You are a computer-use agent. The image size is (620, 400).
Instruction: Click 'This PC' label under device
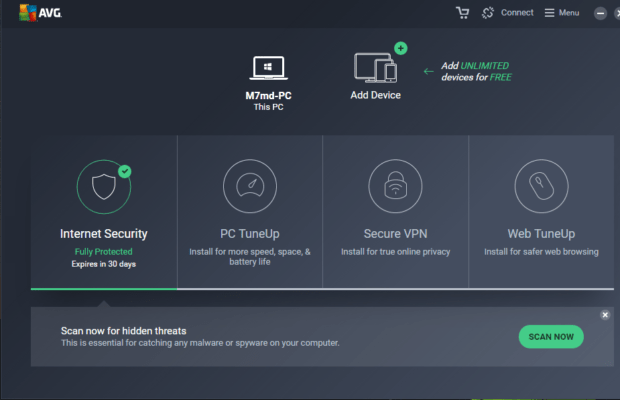268,107
